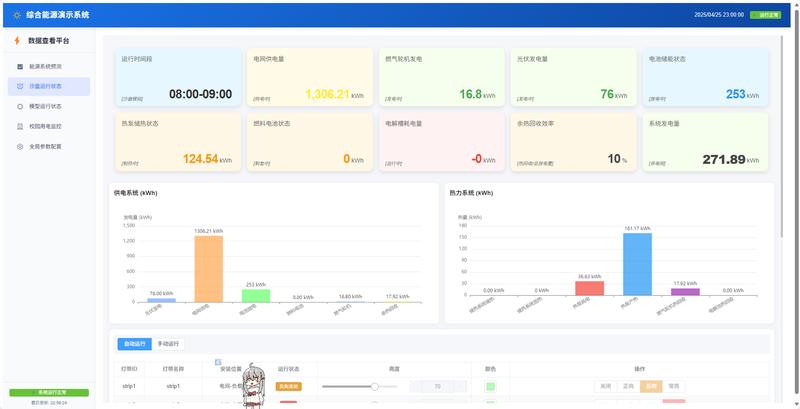Click the sun logo icon in header

[17, 15]
